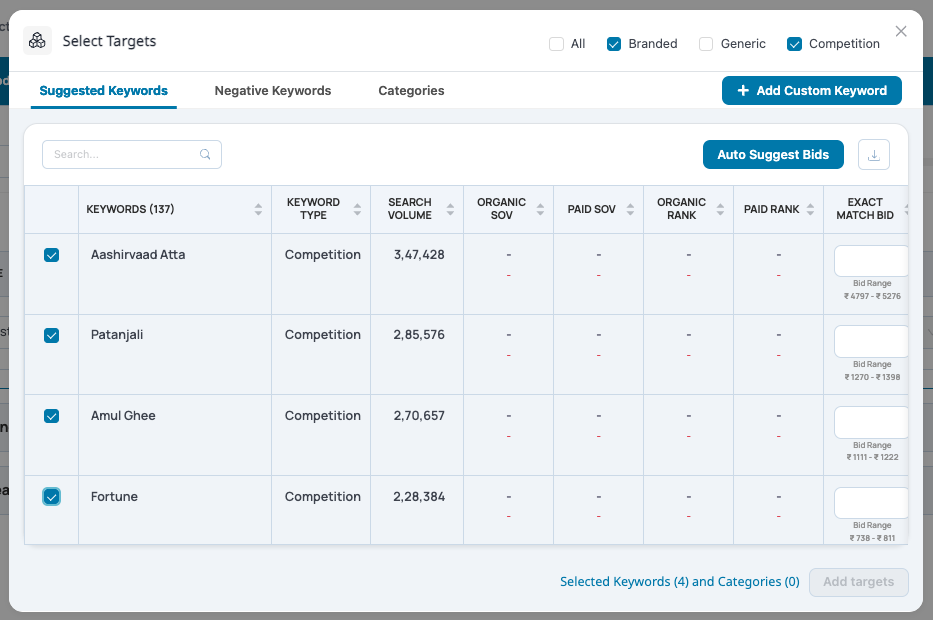Check the All filter checkbox
This screenshot has height=620, width=933.
(556, 44)
